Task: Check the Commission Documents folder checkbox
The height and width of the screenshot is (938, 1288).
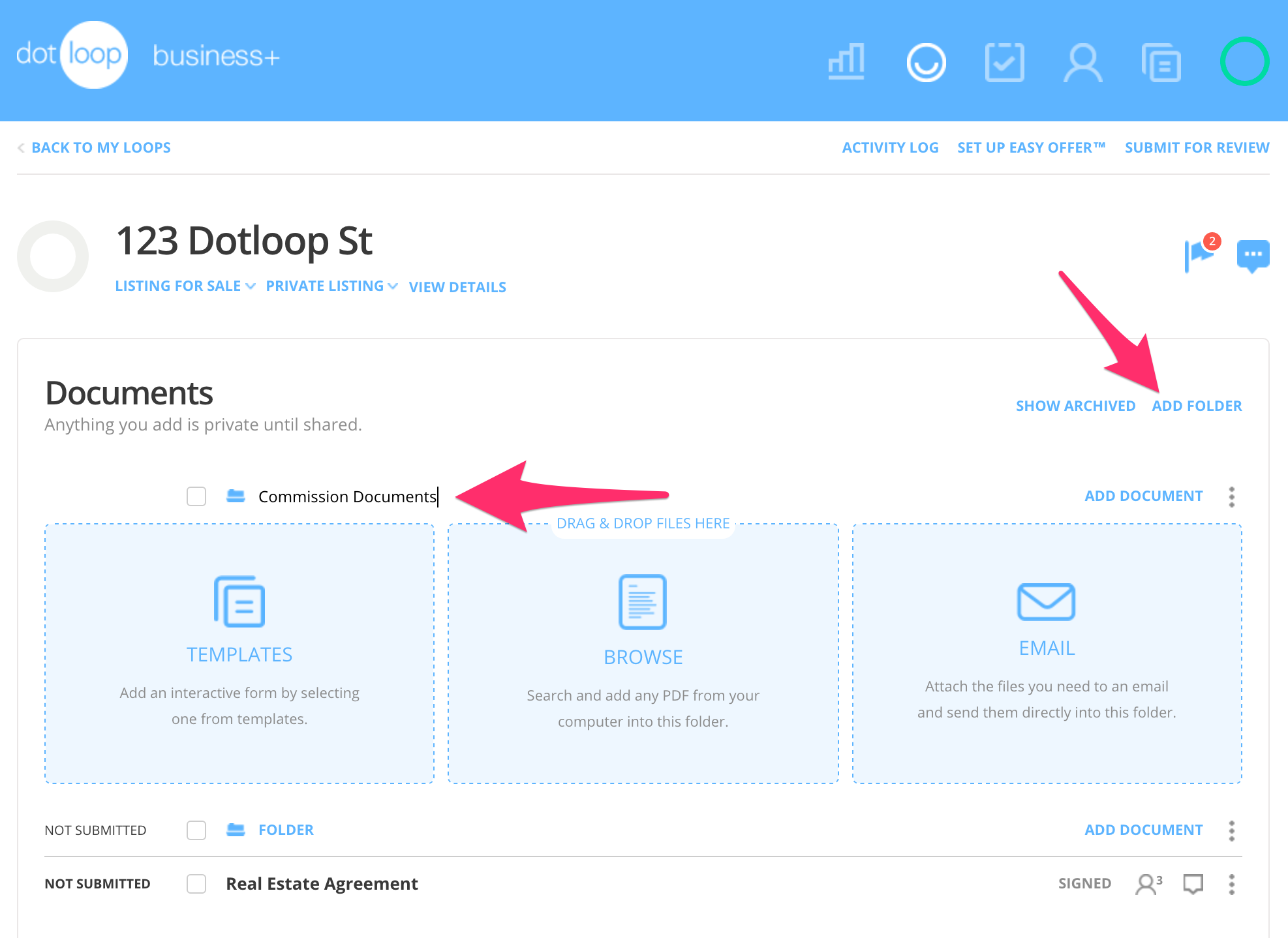Action: [x=196, y=496]
